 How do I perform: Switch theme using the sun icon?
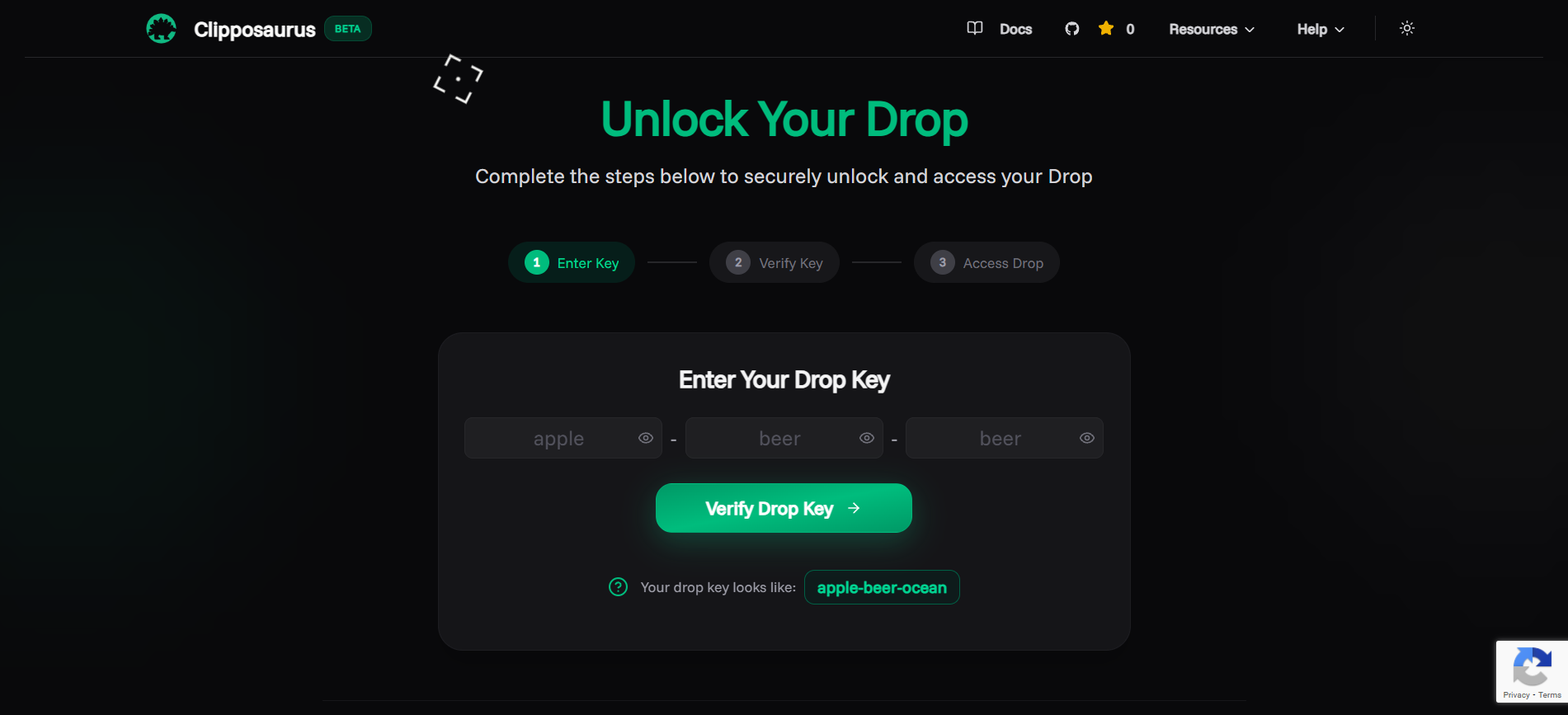click(1407, 28)
